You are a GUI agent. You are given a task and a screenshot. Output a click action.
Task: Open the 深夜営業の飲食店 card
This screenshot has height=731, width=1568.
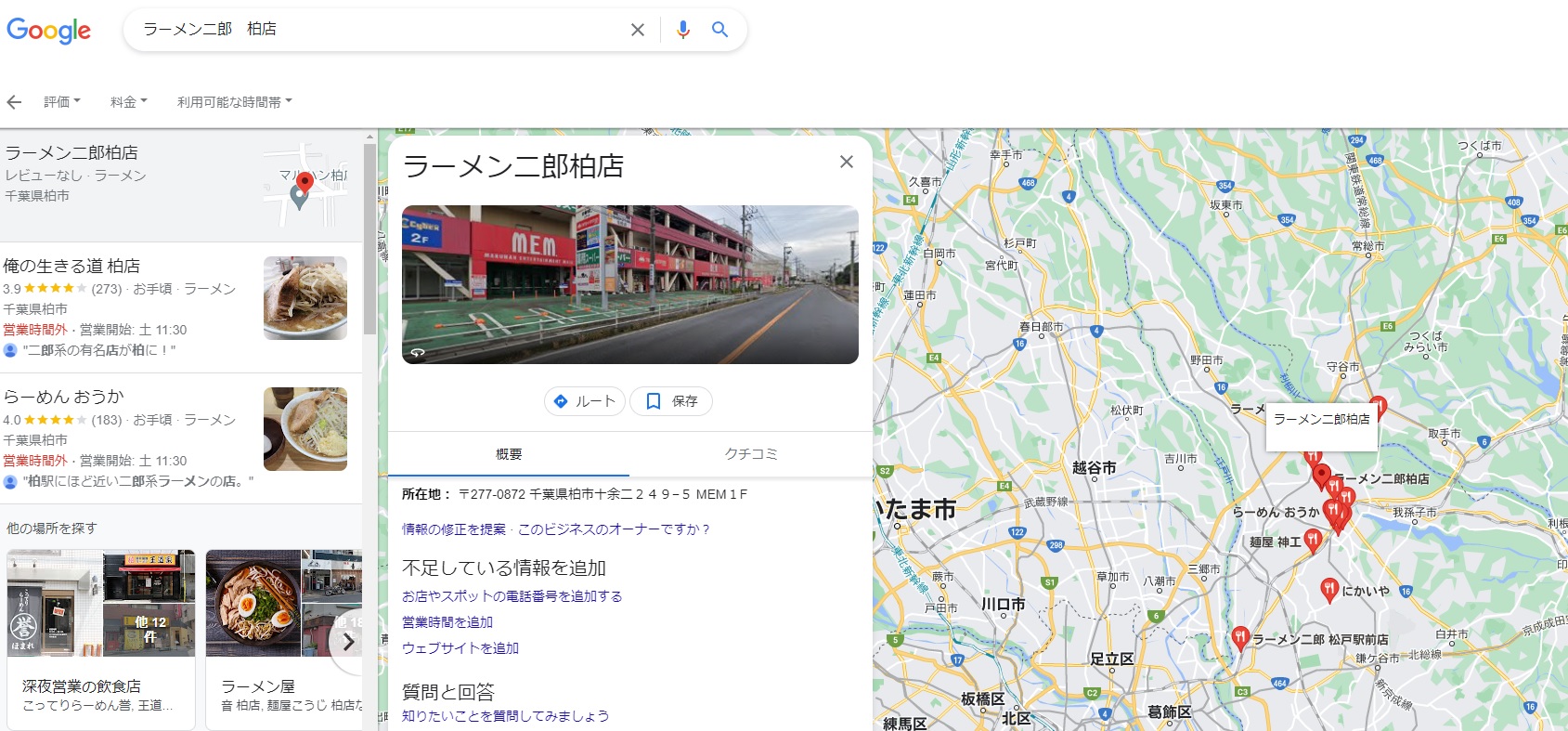[x=101, y=639]
